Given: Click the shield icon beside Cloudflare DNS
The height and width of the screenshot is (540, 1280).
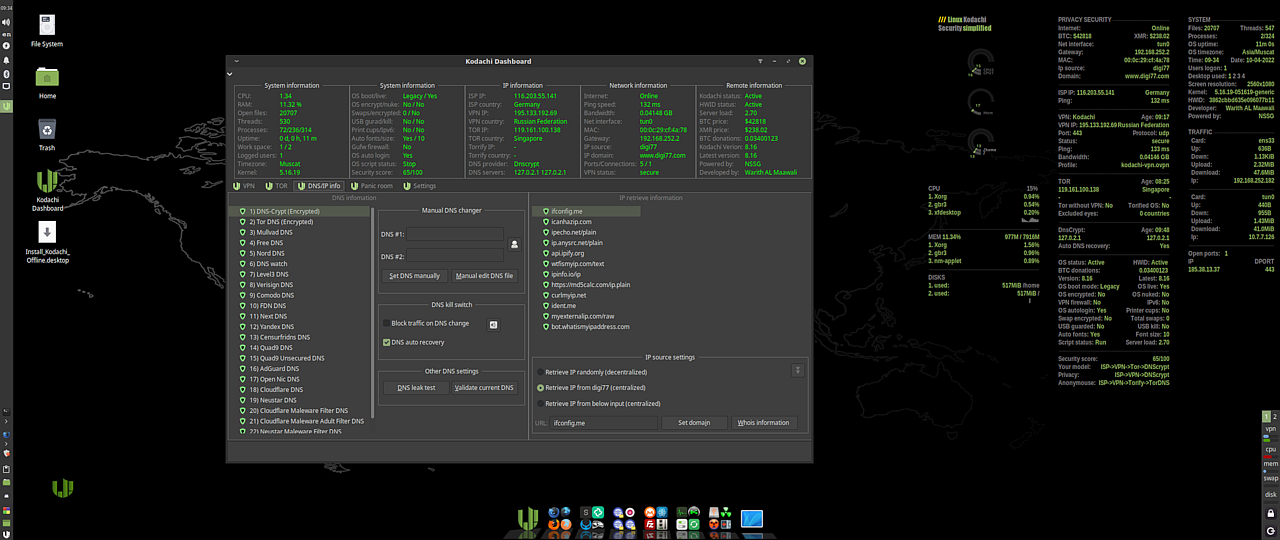Looking at the screenshot, I should click(242, 389).
